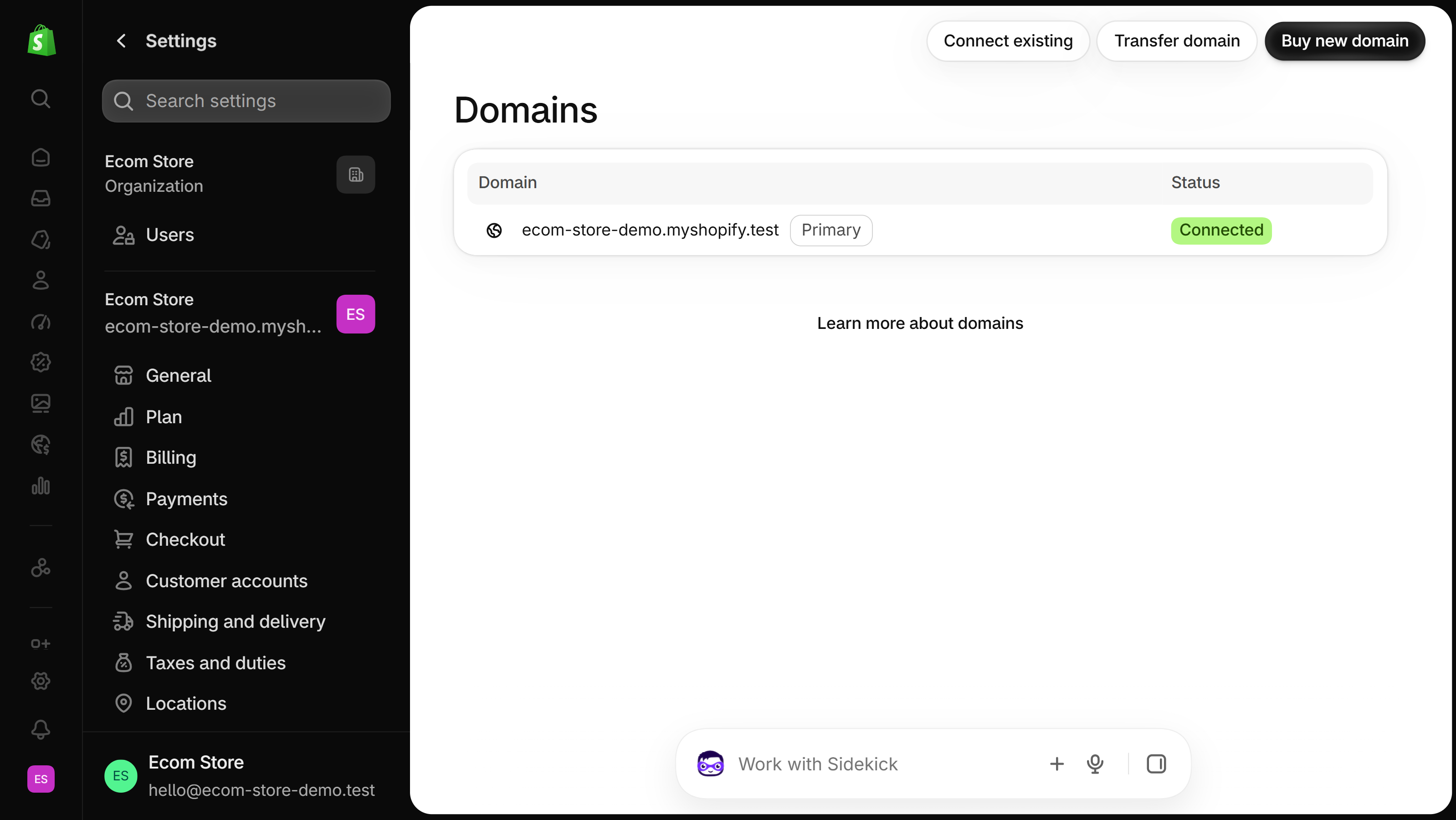Click the Search settings field
The height and width of the screenshot is (820, 1456).
(246, 101)
